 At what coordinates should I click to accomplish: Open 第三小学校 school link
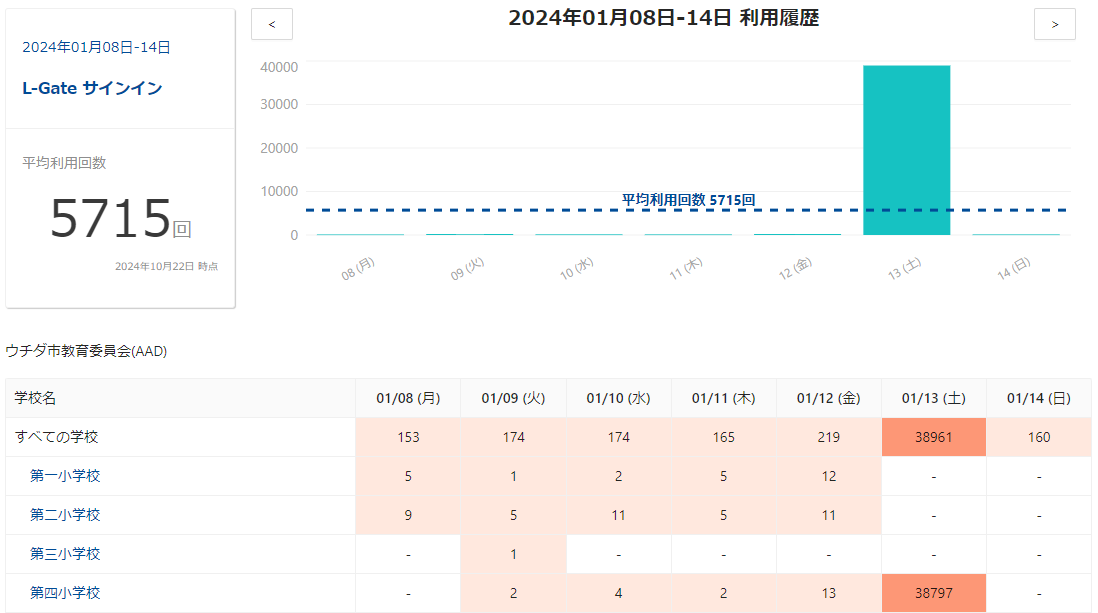pyautogui.click(x=65, y=554)
